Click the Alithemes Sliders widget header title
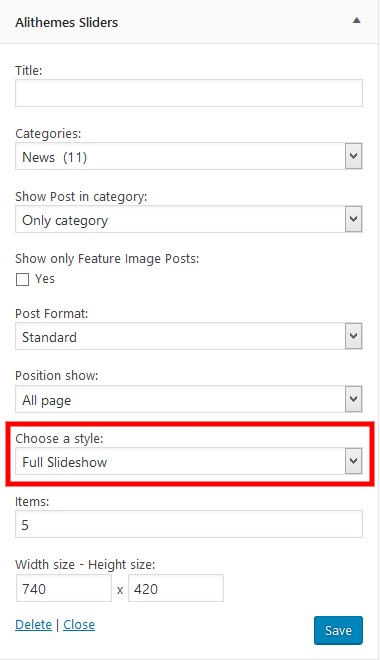Viewport: 380px width, 660px height. (x=66, y=22)
